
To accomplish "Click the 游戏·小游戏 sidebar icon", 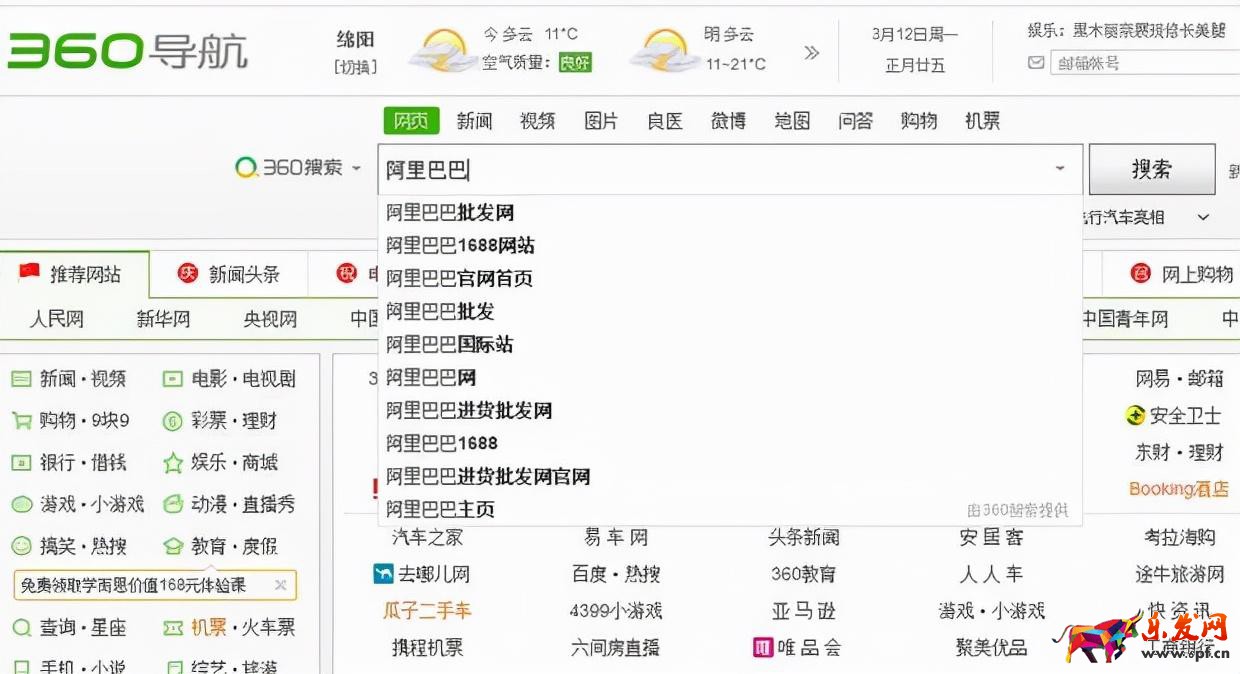I will [21, 504].
